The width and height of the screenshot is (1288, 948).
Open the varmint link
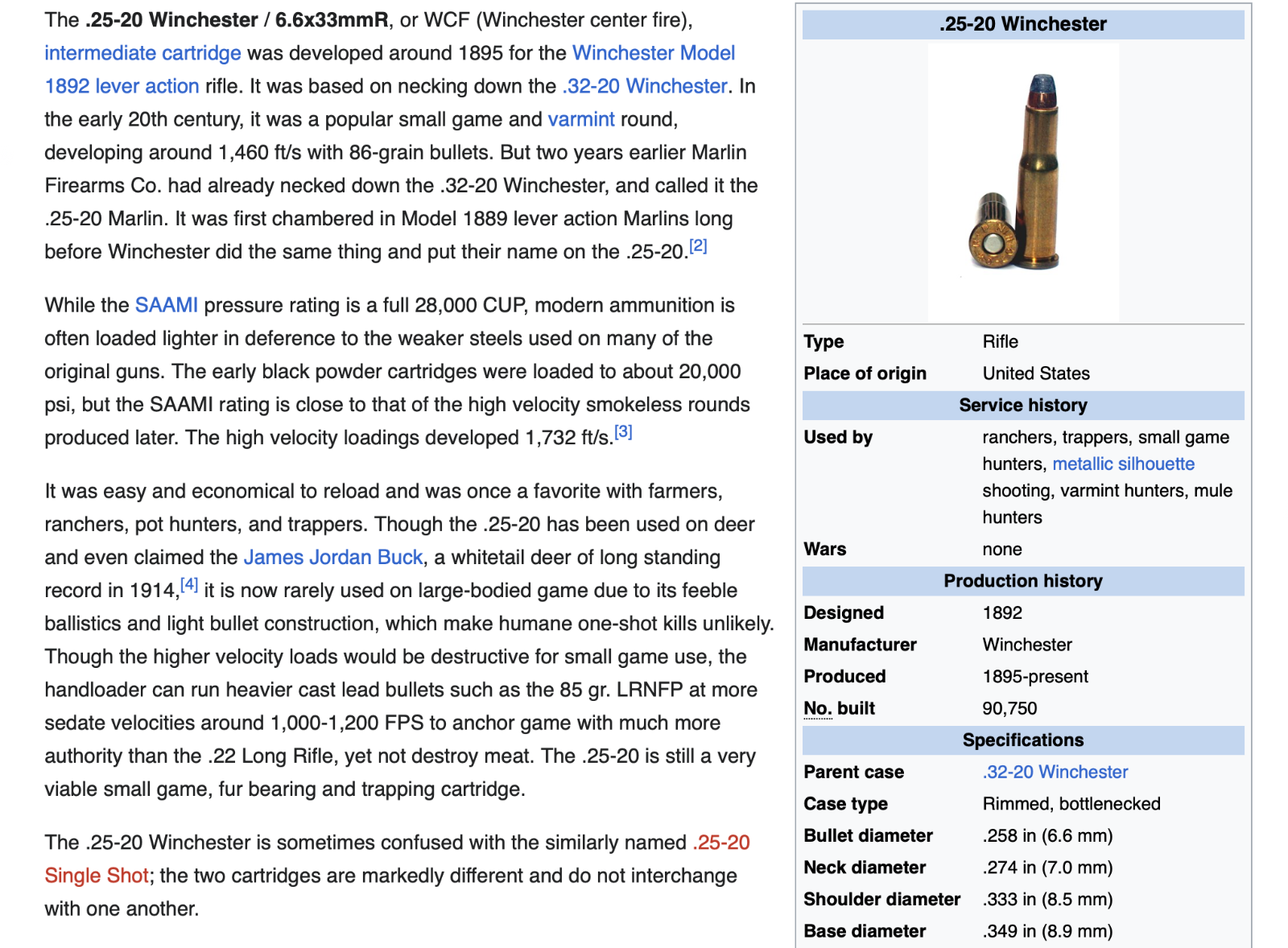pyautogui.click(x=581, y=119)
